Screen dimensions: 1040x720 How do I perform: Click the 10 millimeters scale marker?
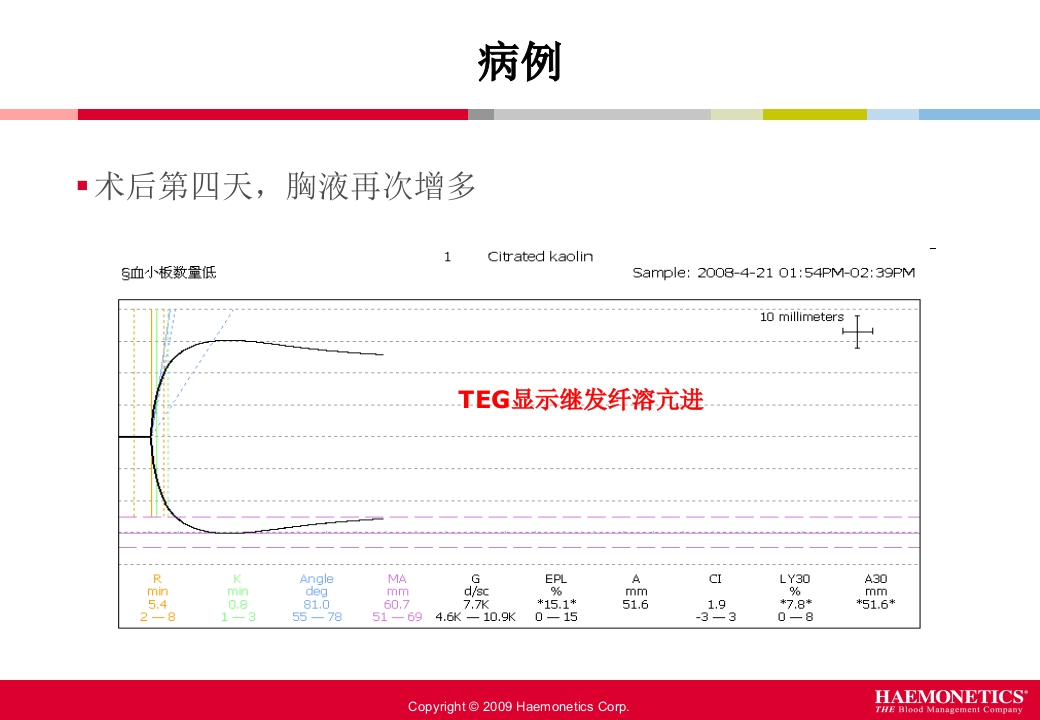800,314
